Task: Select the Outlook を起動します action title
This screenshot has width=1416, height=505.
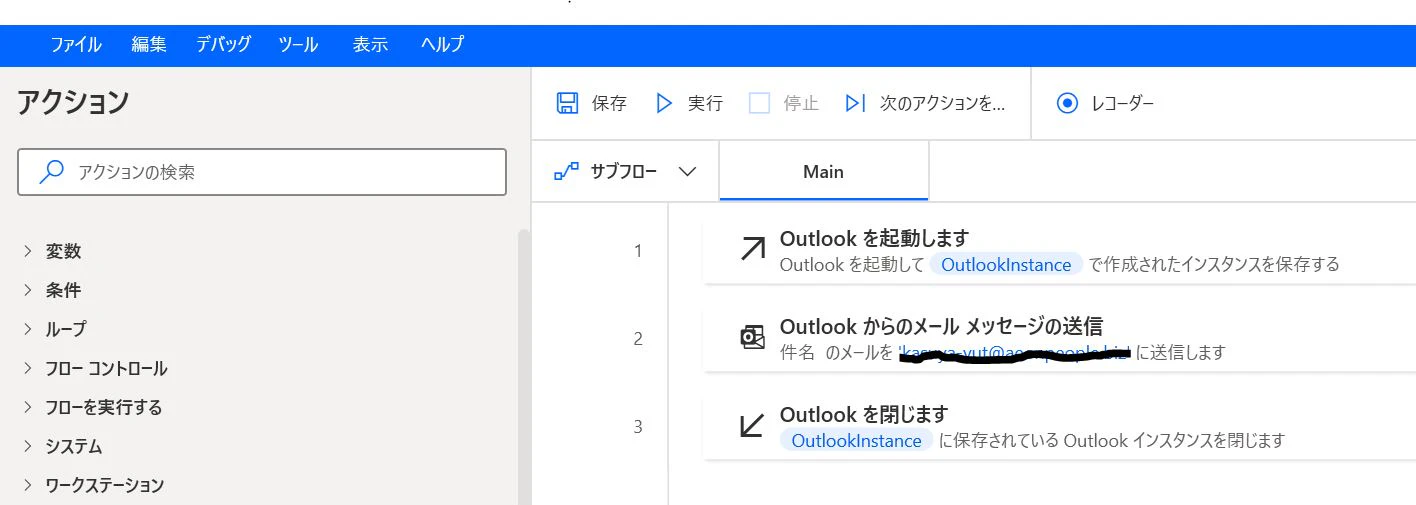Action: [874, 238]
